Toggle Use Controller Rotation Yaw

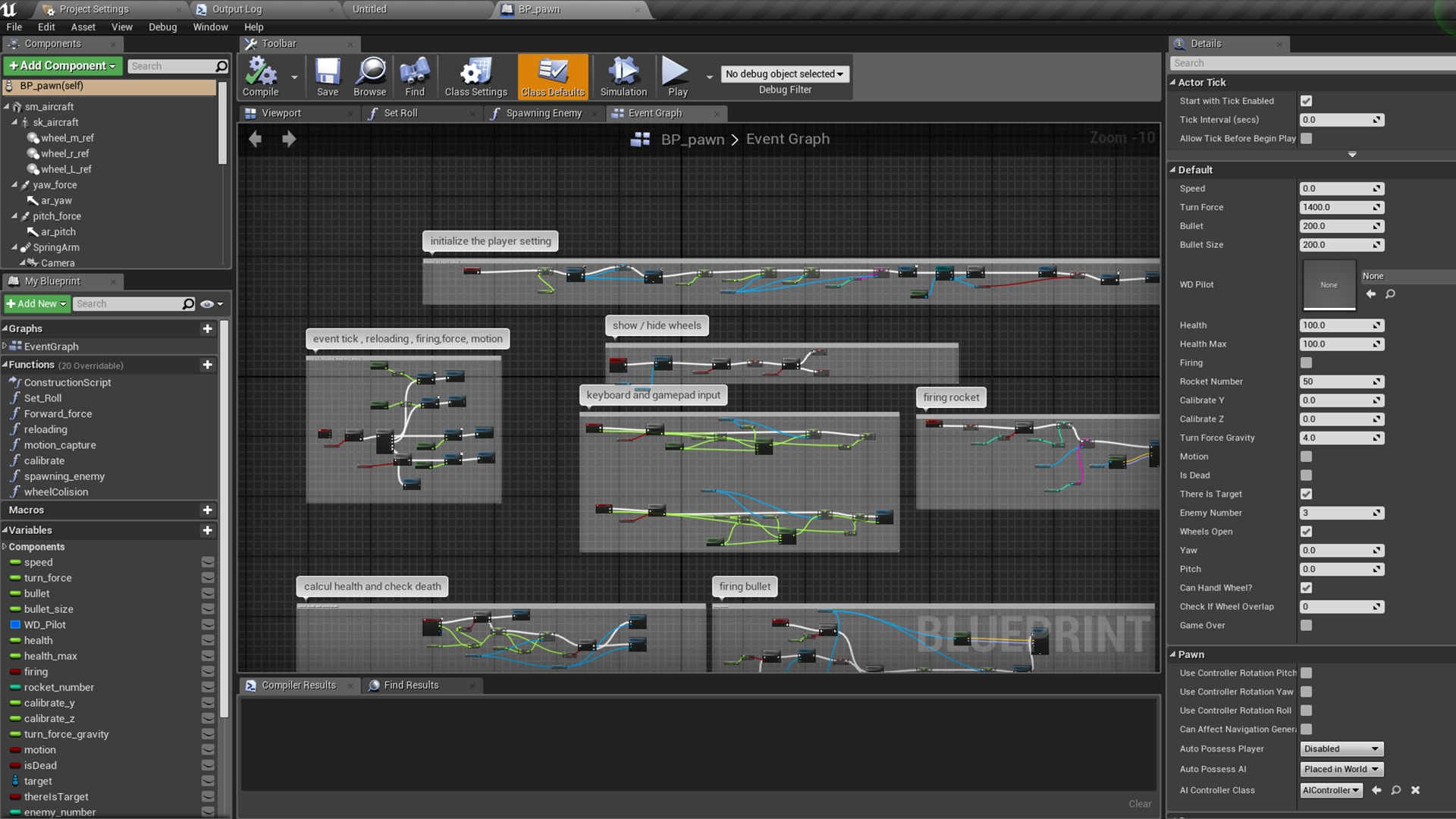tap(1306, 692)
